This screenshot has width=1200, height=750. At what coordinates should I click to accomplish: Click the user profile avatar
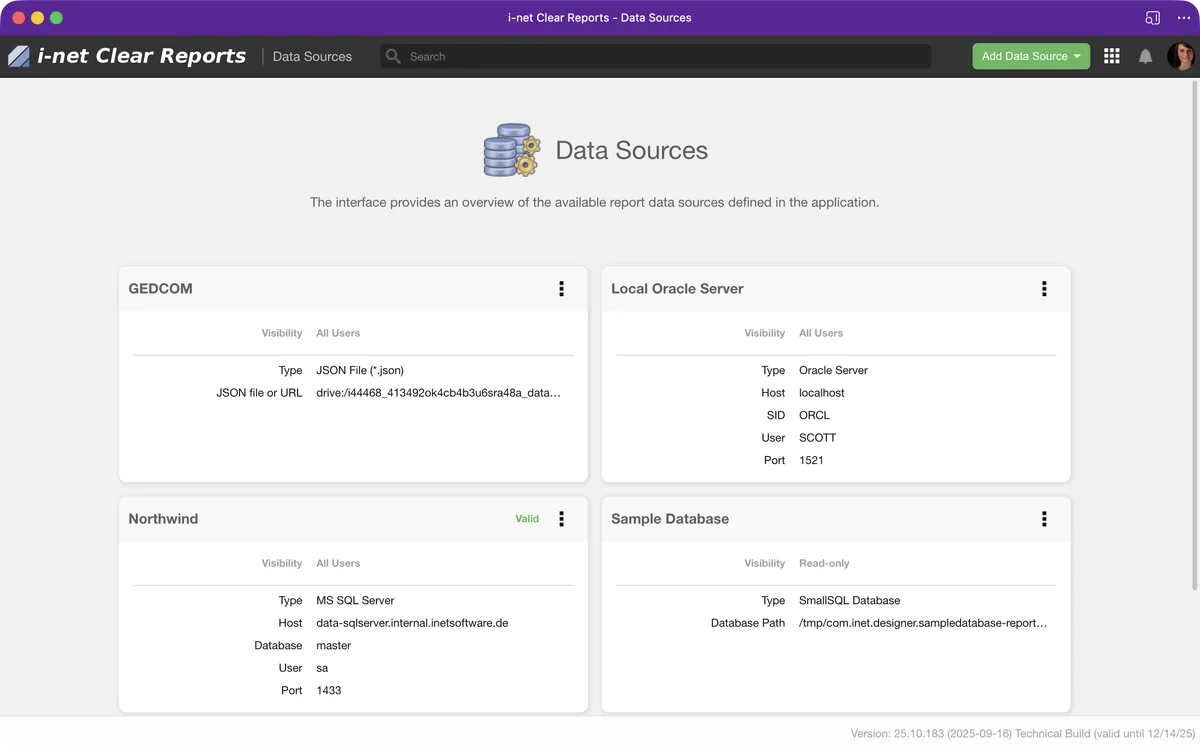click(1180, 56)
